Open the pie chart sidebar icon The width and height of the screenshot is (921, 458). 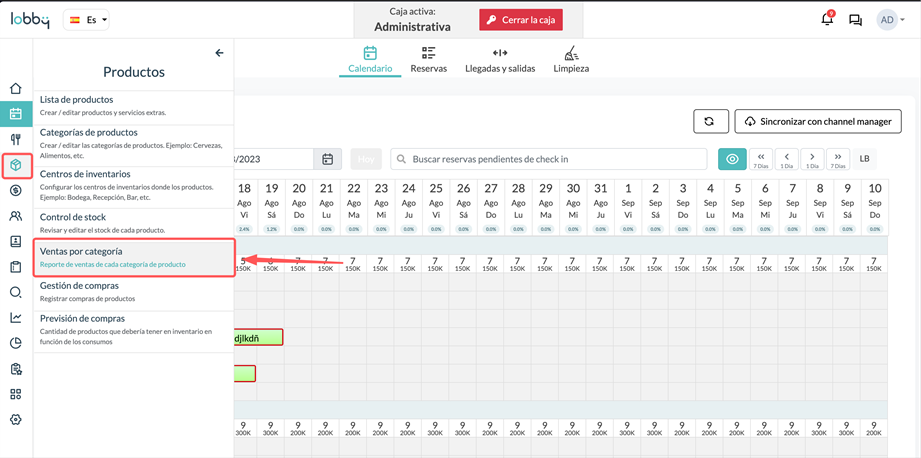click(16, 343)
